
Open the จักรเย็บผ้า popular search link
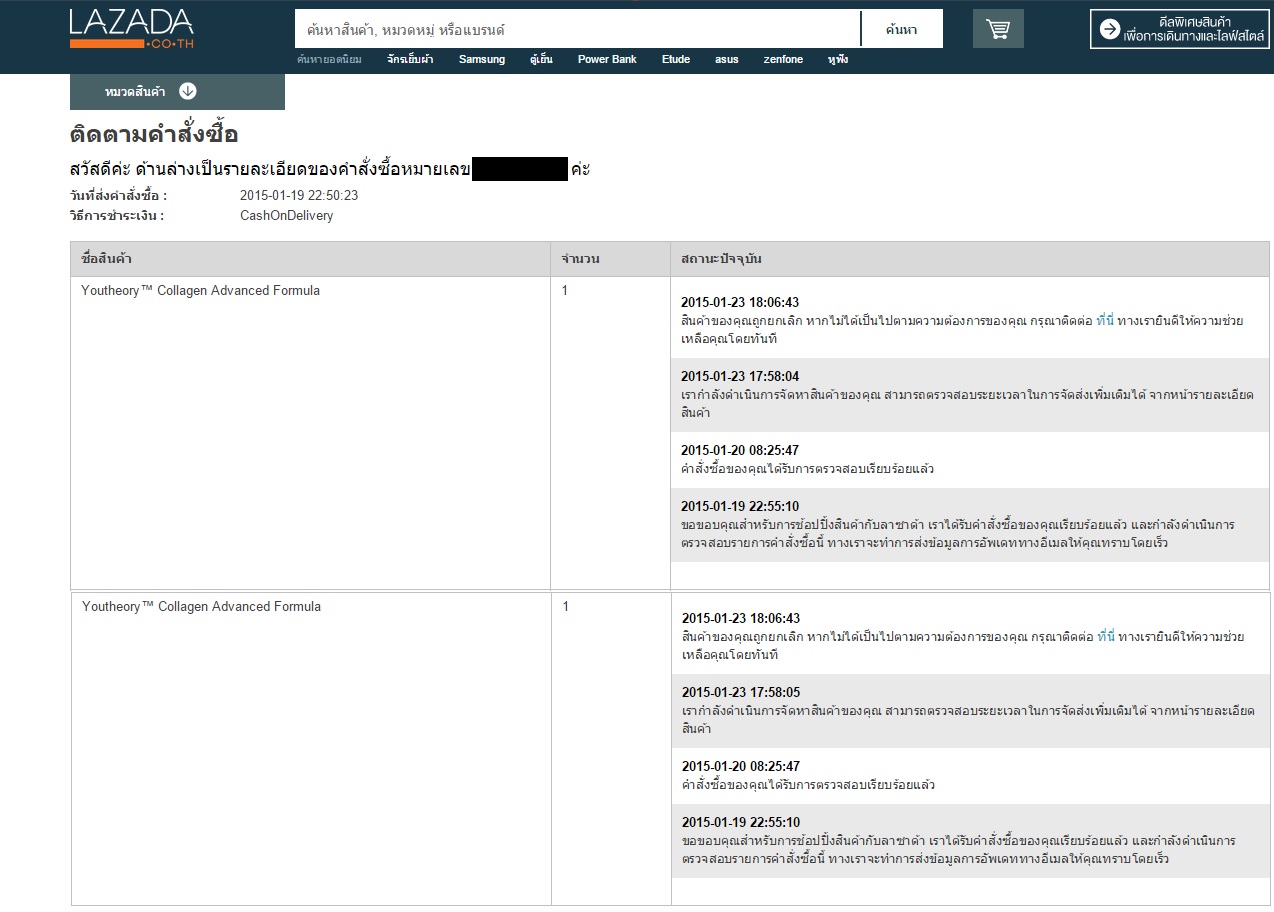(x=410, y=60)
